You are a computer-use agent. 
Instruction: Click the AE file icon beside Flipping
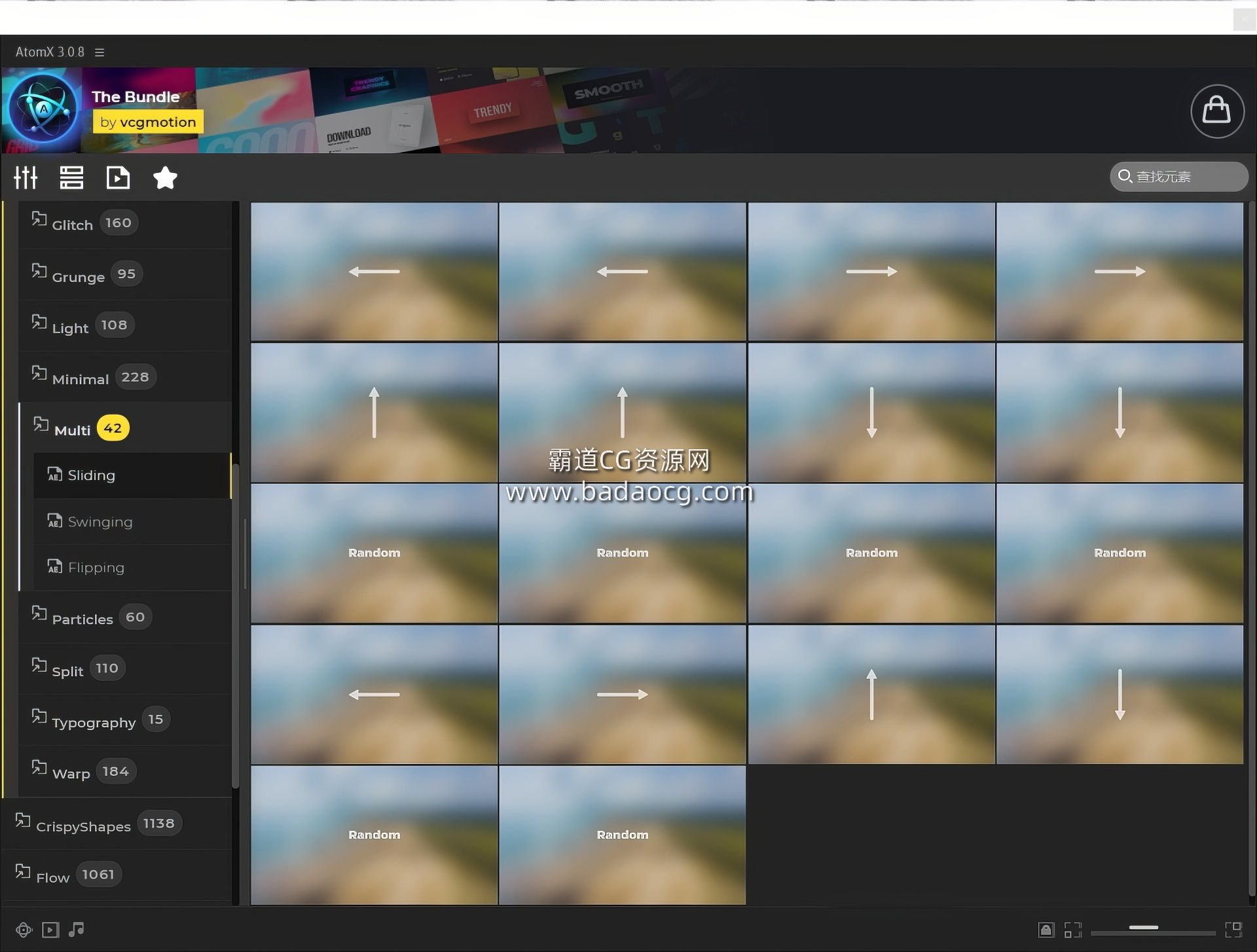(55, 566)
